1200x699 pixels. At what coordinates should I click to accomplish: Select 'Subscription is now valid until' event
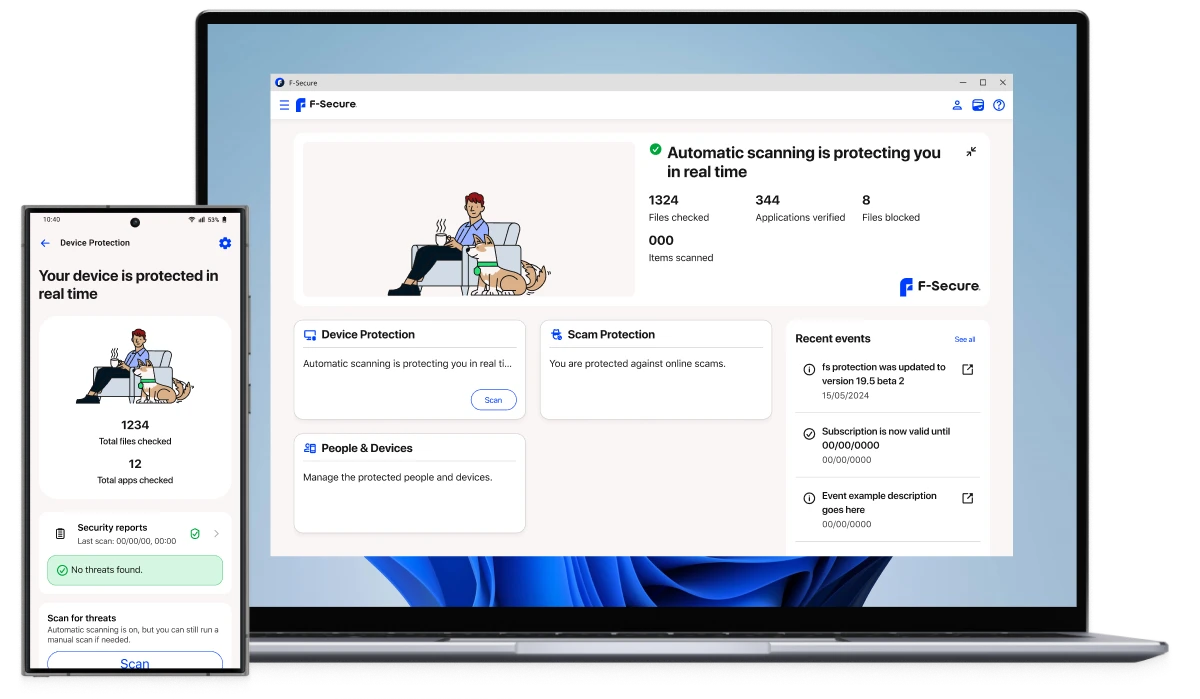(886, 438)
